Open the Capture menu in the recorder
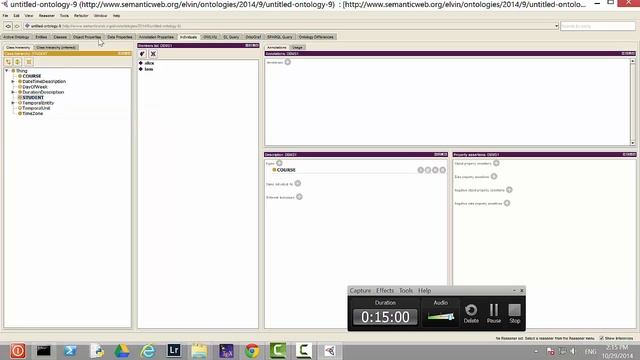This screenshot has width=640, height=360. click(x=360, y=291)
